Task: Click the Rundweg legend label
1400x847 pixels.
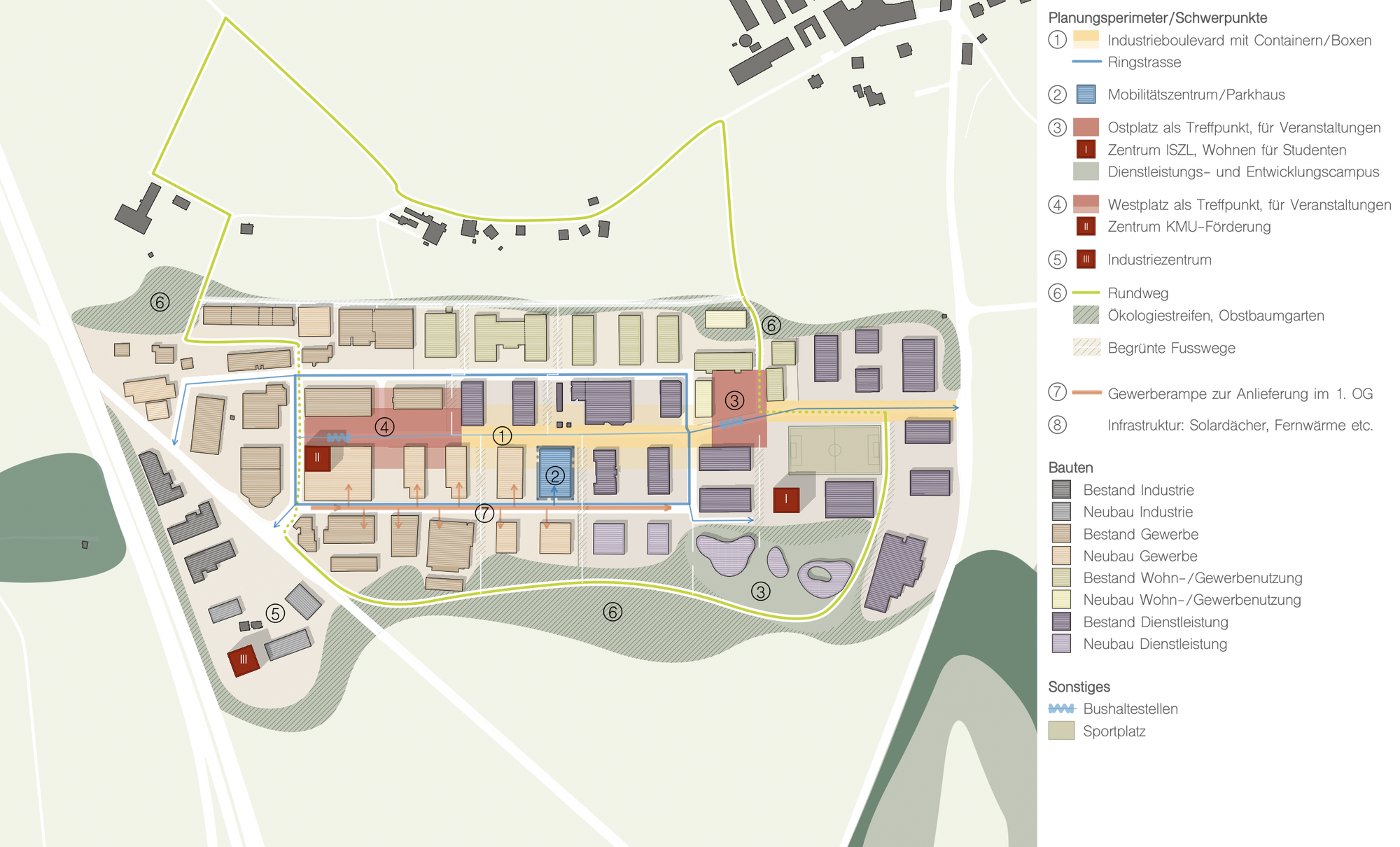Action: [1137, 293]
